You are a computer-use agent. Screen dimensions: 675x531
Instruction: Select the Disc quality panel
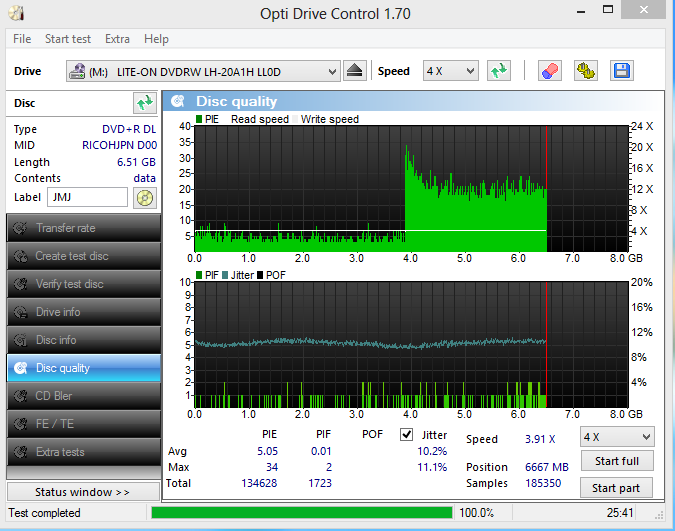pos(84,368)
